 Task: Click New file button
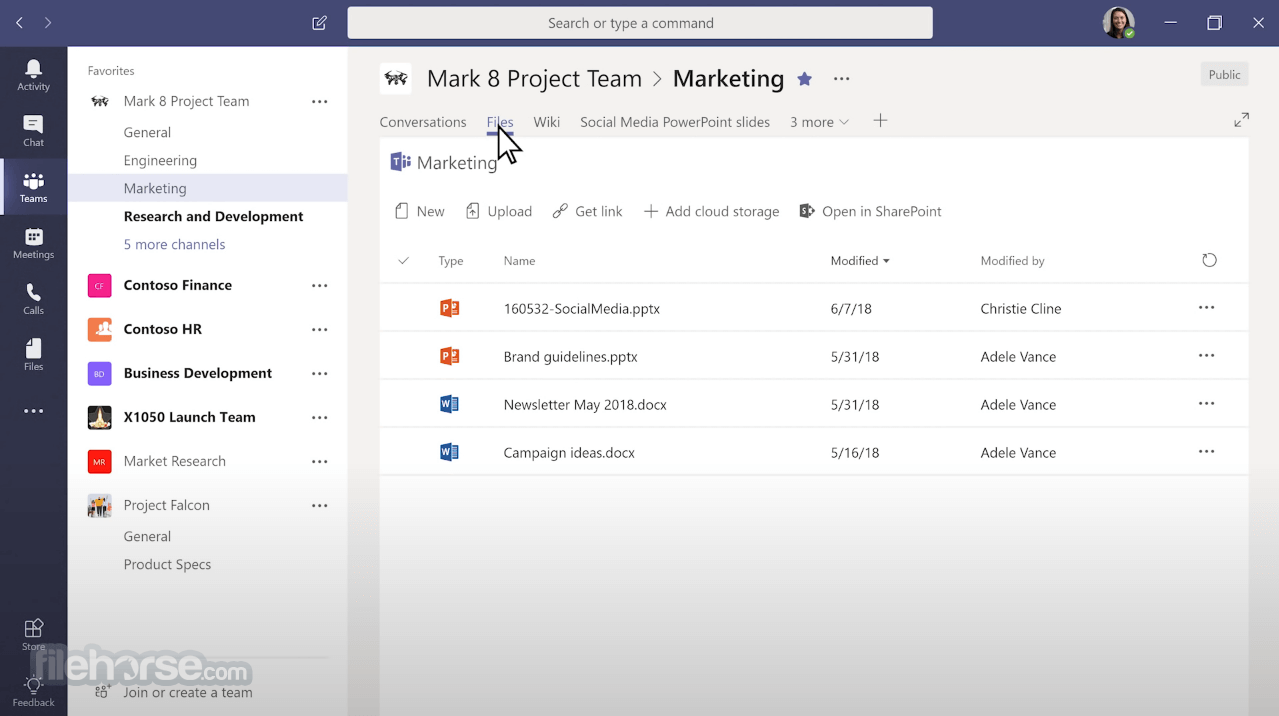tap(419, 211)
